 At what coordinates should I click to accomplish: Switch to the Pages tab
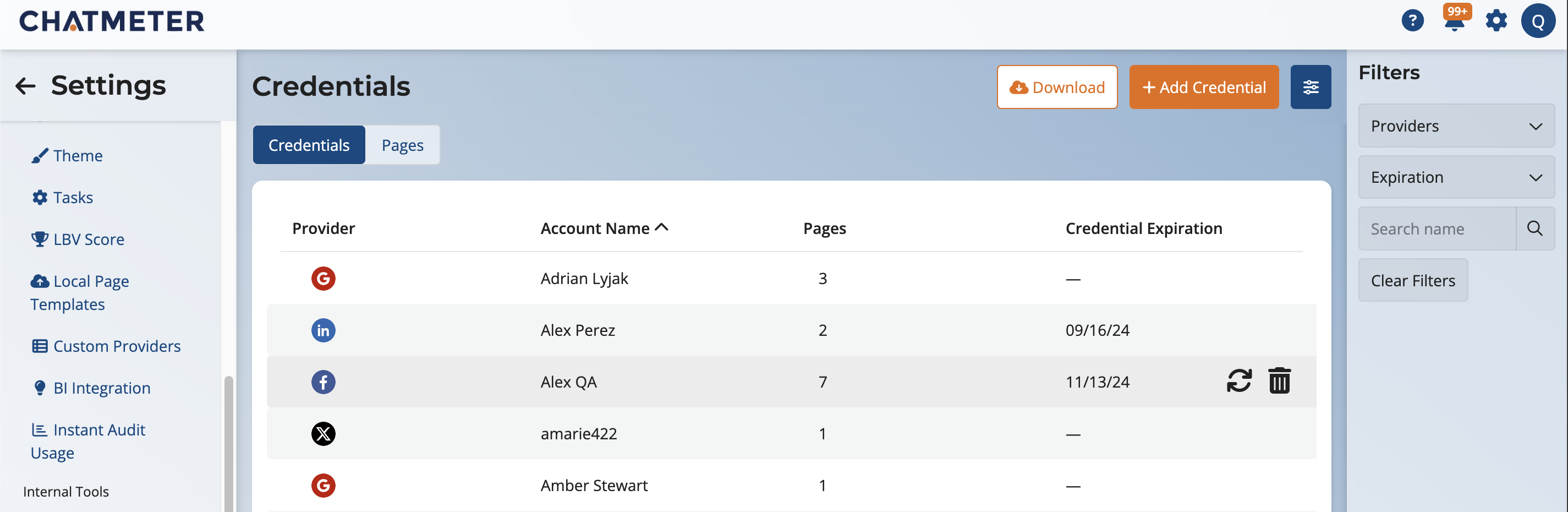[402, 145]
